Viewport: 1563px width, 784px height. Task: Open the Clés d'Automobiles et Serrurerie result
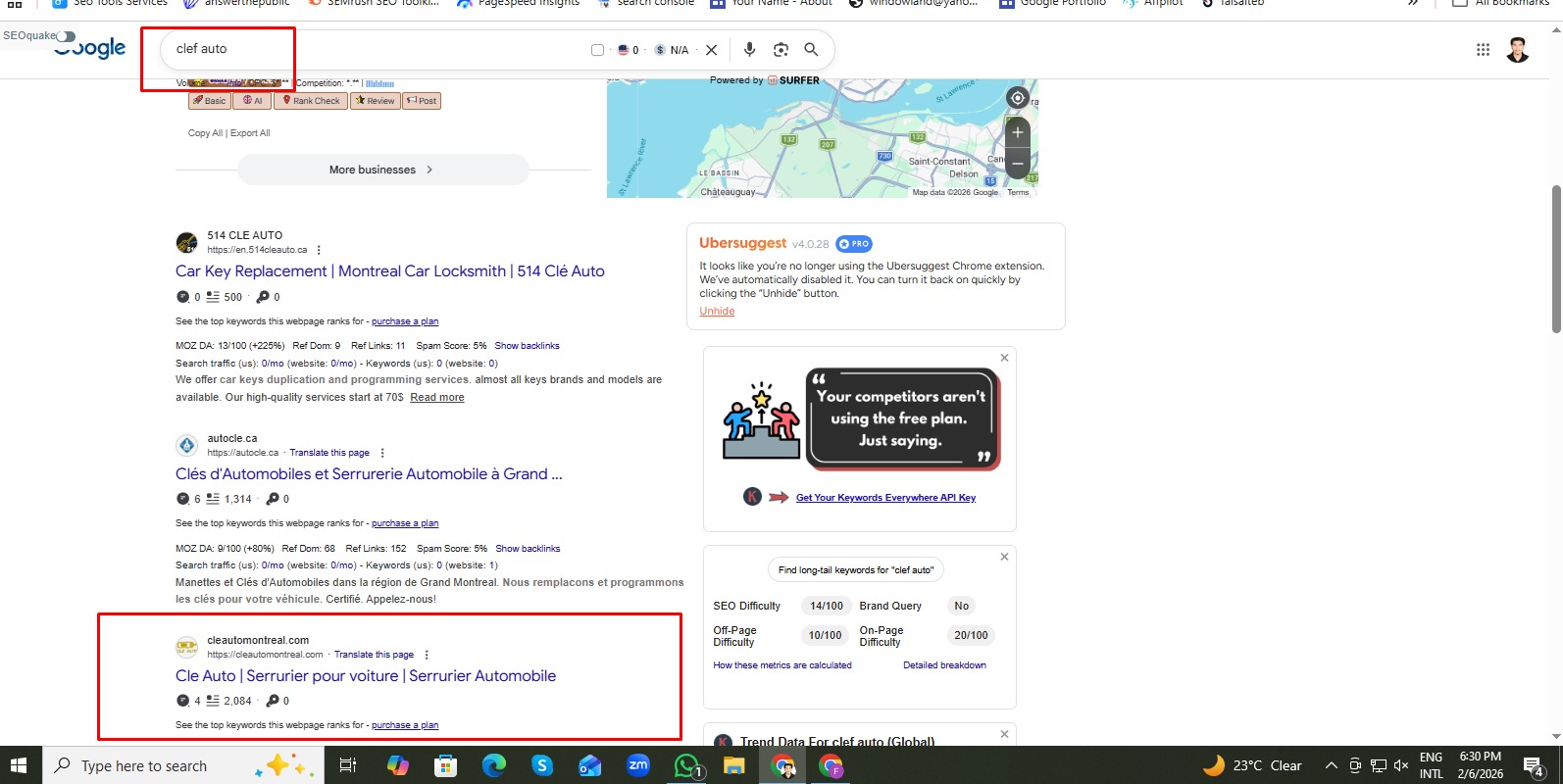[369, 474]
